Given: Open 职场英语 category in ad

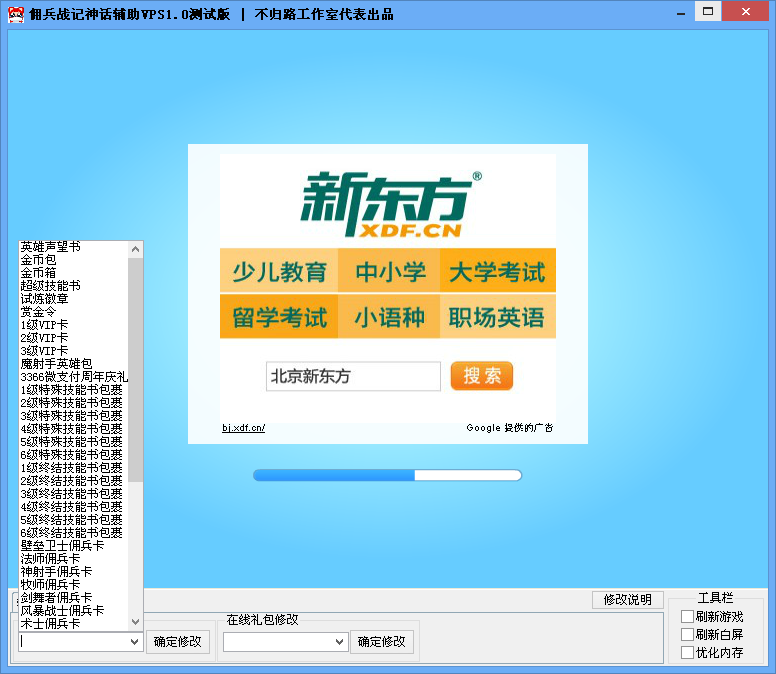Looking at the screenshot, I should (497, 317).
